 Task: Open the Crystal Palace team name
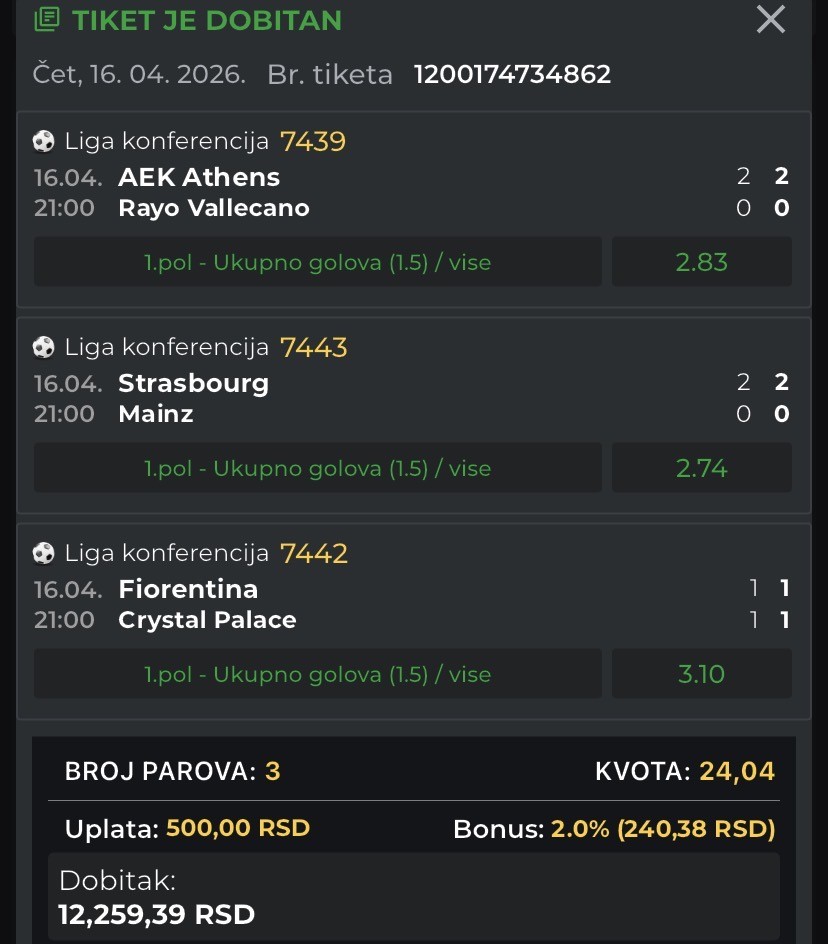[207, 620]
